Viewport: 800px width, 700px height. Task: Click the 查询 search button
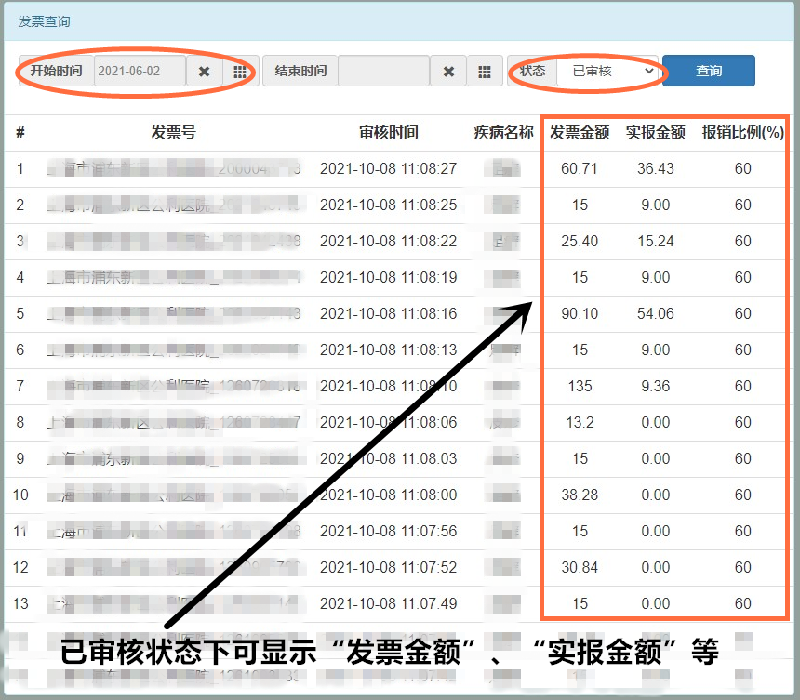(x=708, y=71)
